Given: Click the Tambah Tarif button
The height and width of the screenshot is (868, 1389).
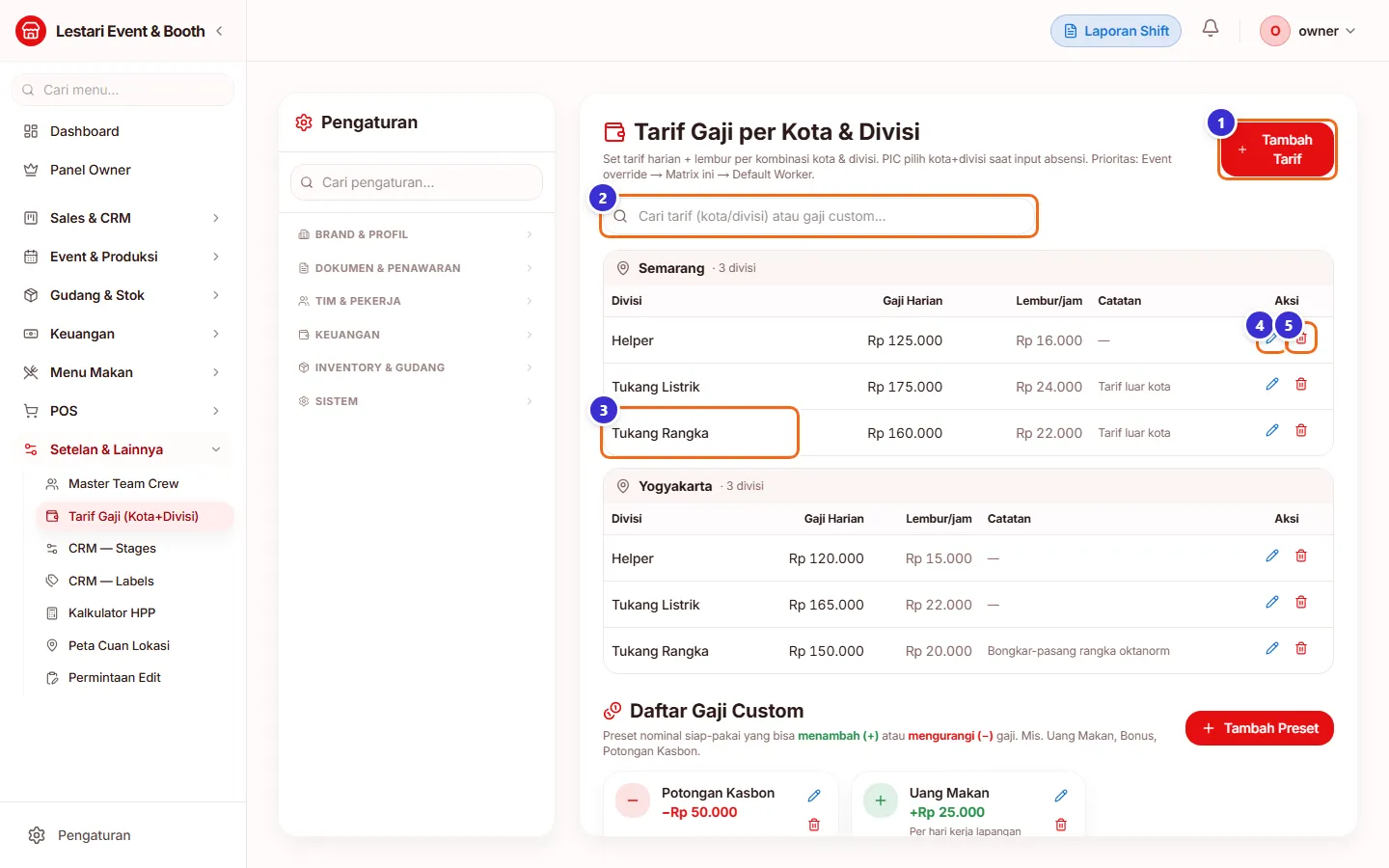Looking at the screenshot, I should coord(1277,149).
